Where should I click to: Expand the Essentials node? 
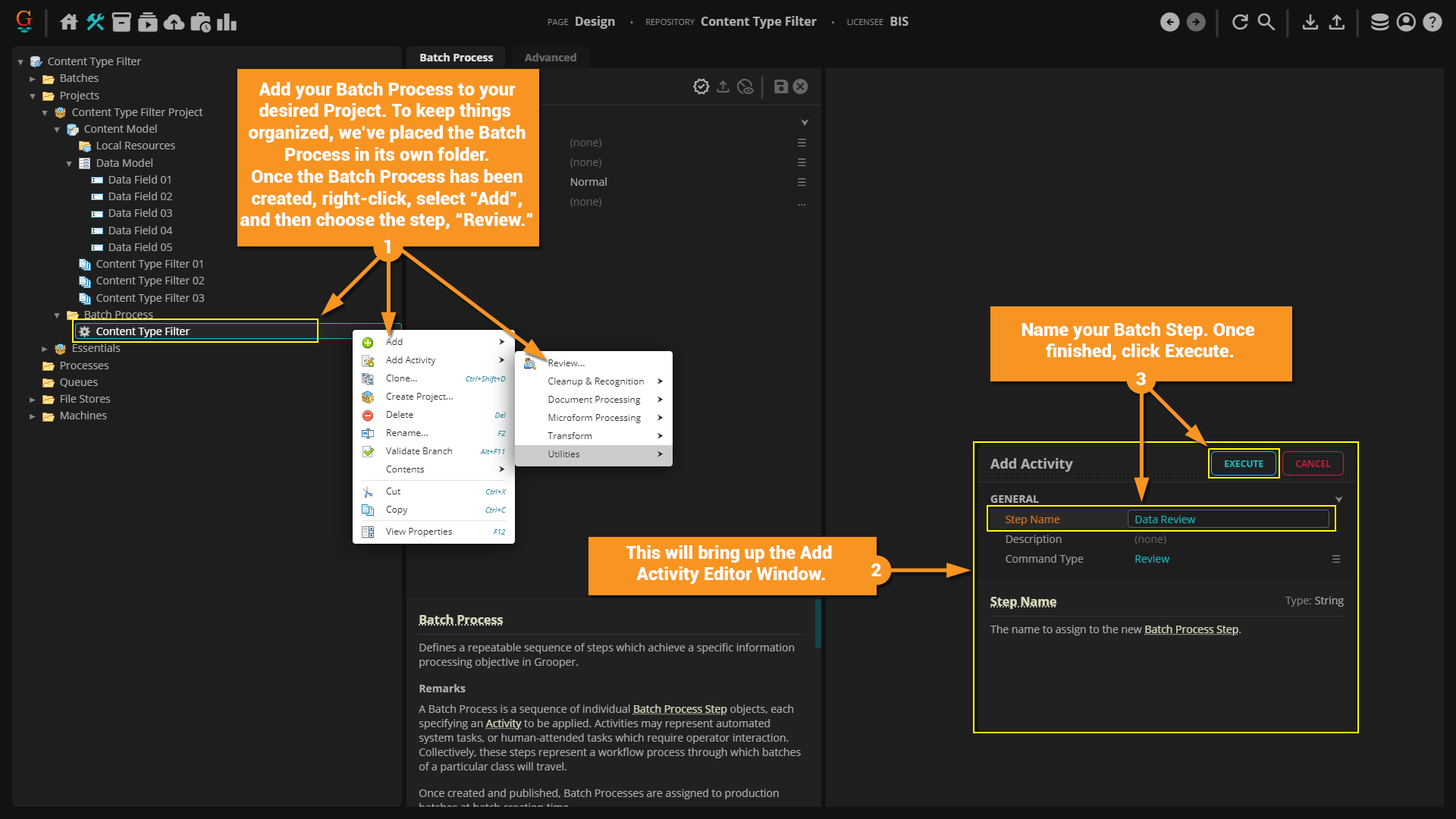point(45,349)
